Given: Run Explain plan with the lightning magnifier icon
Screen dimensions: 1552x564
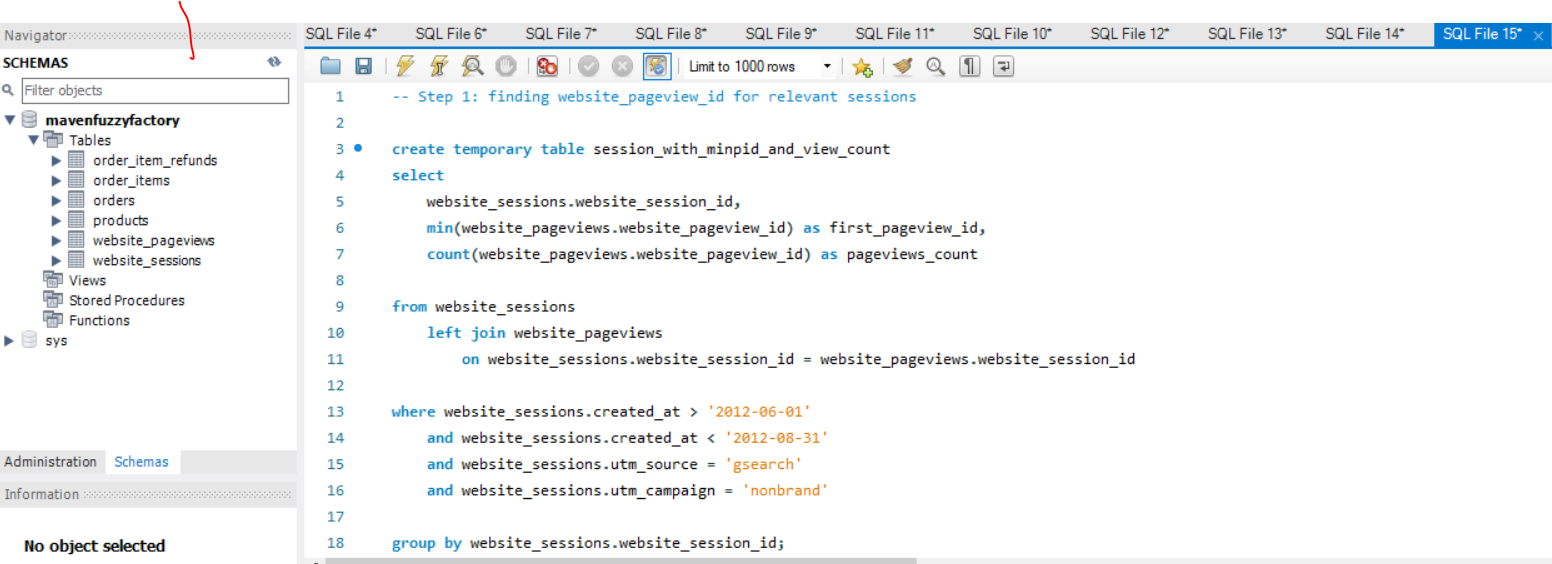Looking at the screenshot, I should tap(473, 67).
